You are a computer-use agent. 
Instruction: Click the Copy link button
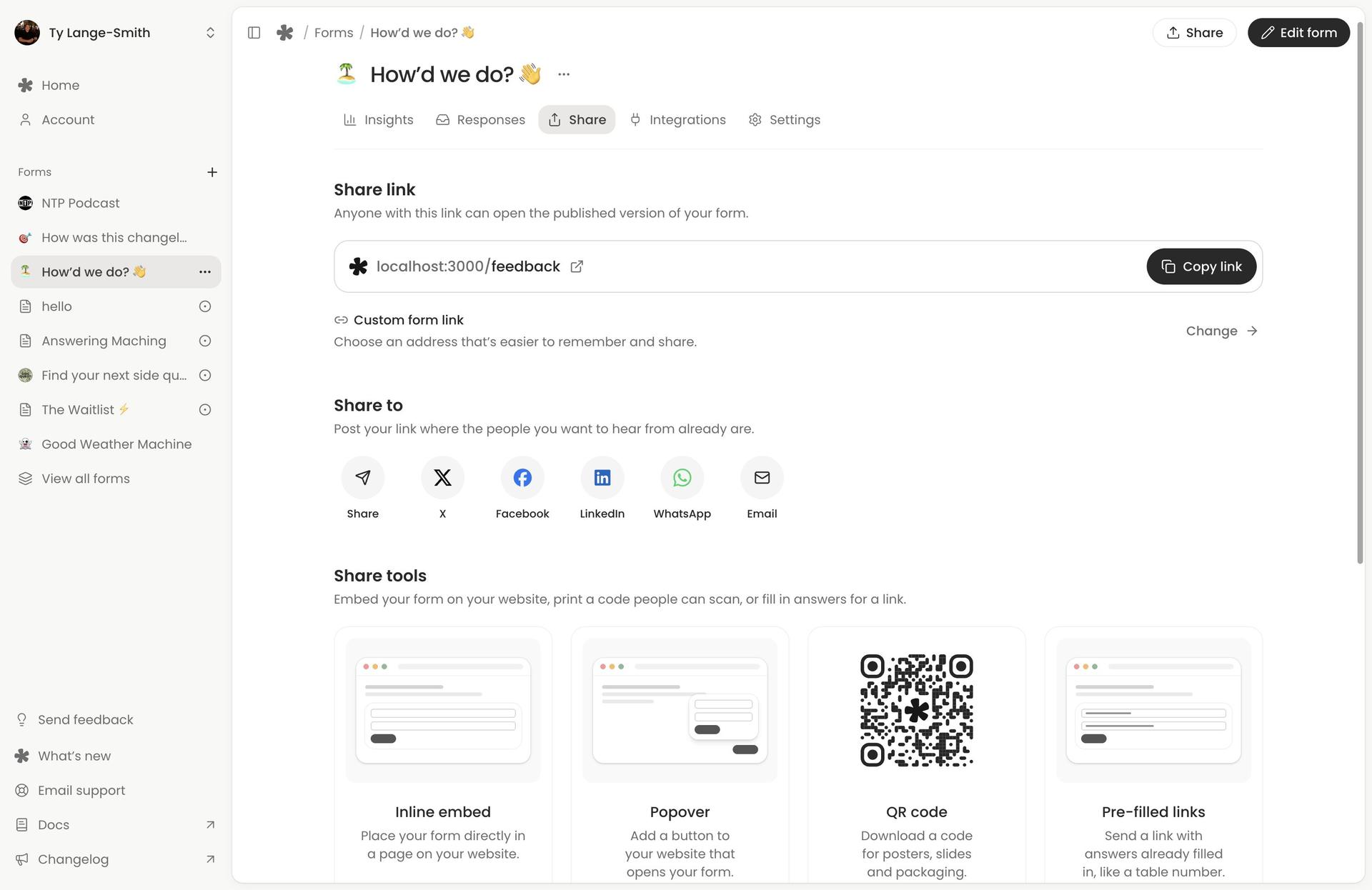coord(1201,266)
